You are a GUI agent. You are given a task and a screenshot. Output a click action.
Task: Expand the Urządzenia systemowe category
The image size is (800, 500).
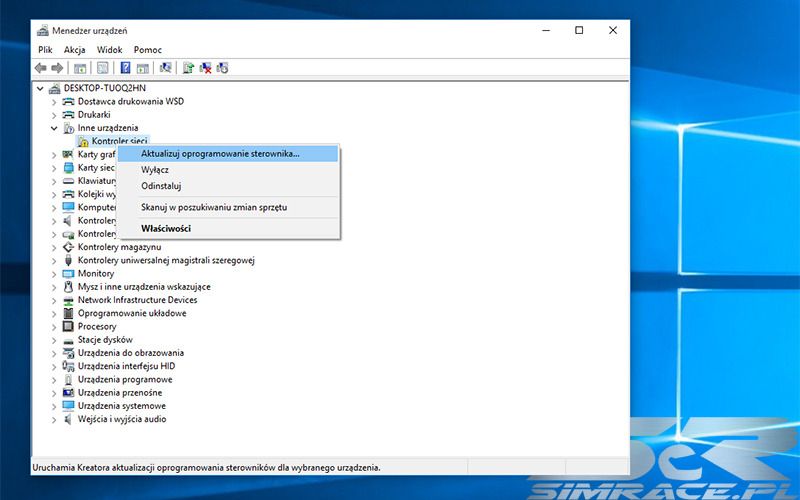54,406
